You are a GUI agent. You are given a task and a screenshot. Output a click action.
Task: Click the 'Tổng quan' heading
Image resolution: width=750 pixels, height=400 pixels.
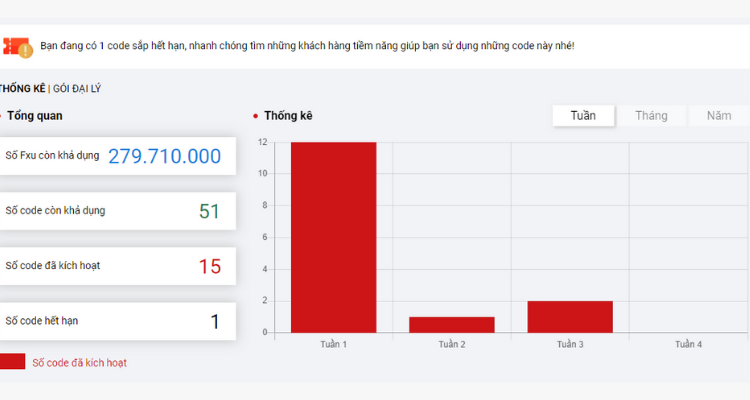[x=34, y=116]
